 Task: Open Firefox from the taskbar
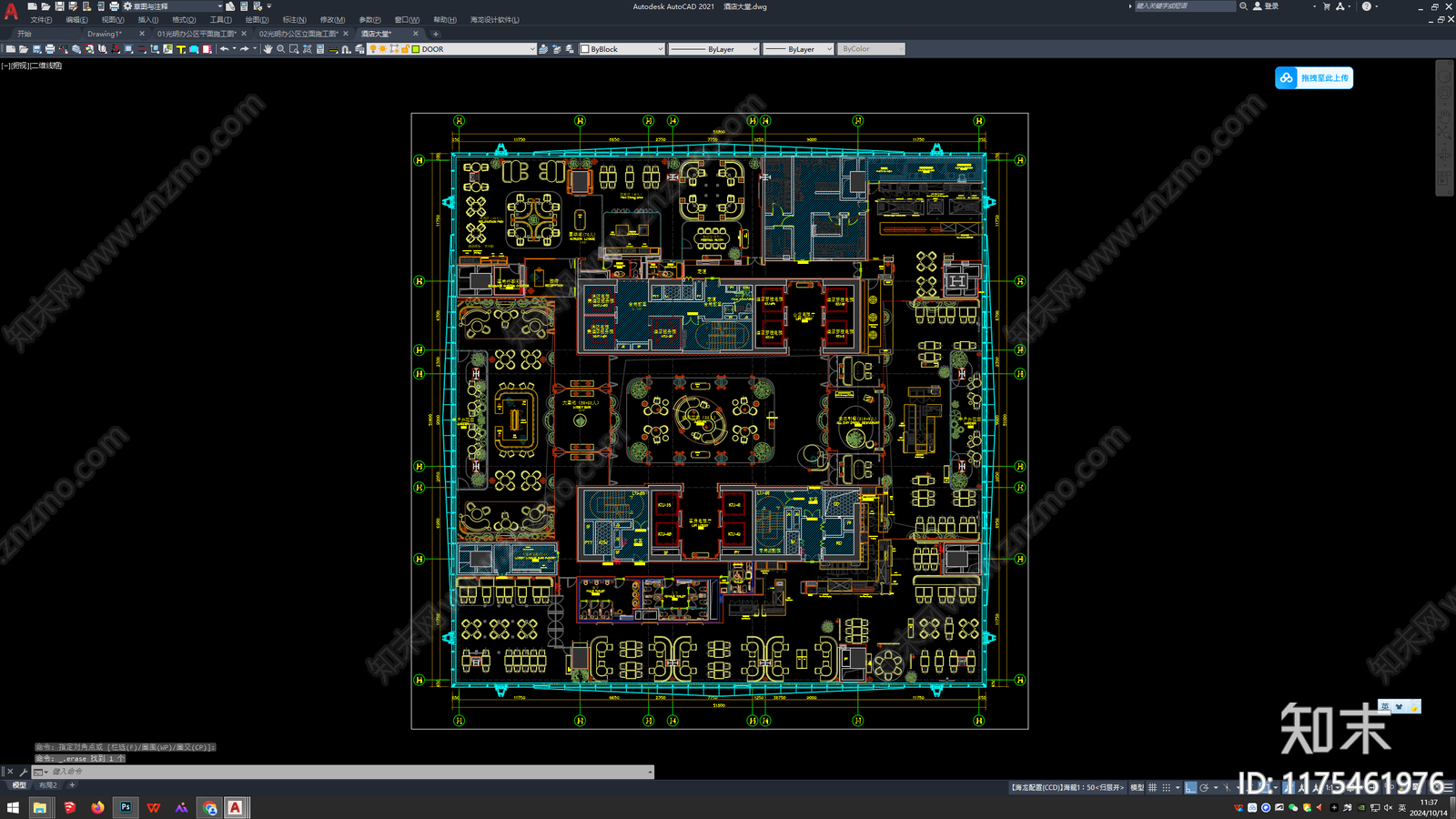click(x=97, y=807)
